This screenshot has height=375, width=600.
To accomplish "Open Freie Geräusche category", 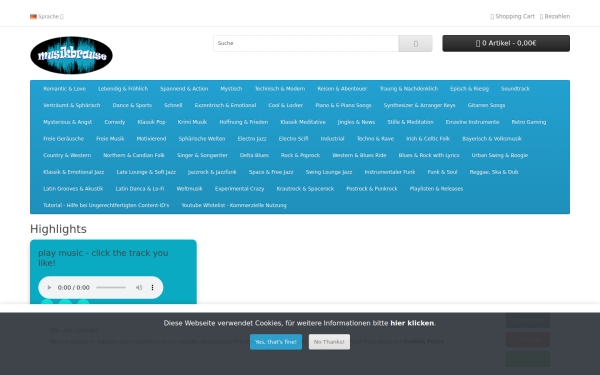I will tap(63, 139).
